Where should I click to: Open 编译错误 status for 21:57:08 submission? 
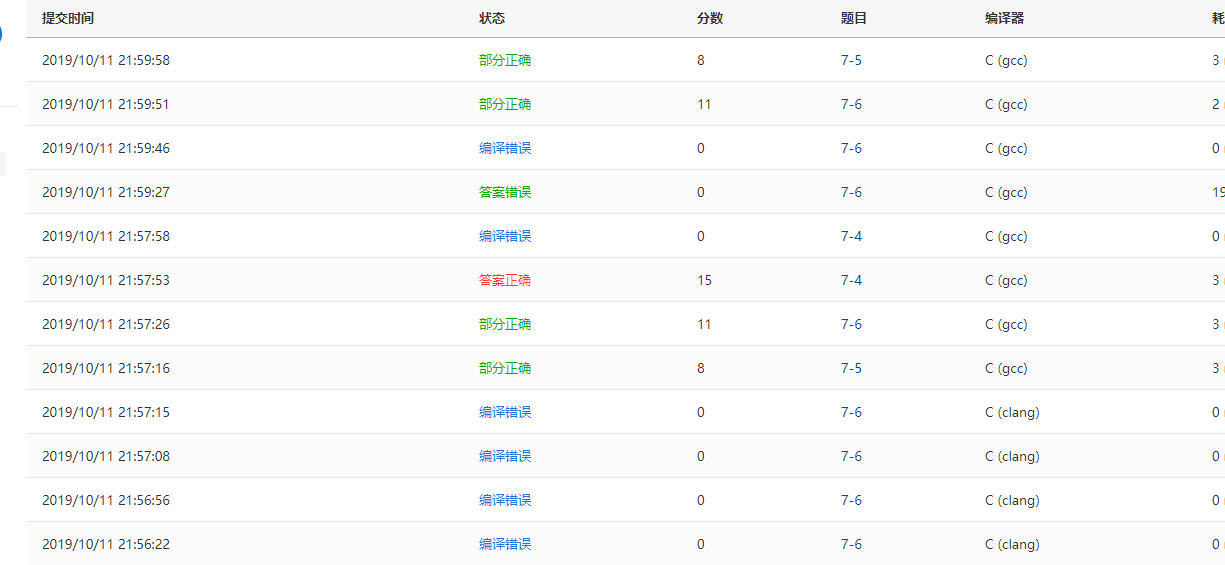coord(505,456)
